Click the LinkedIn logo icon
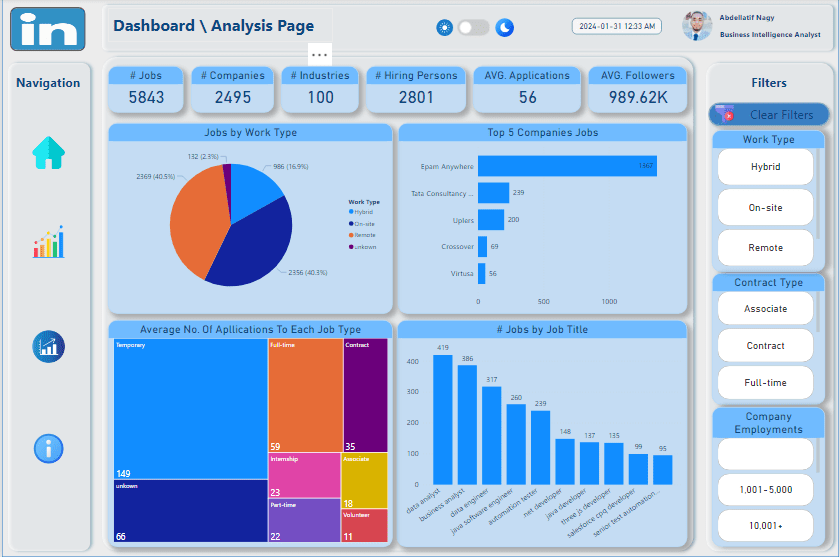Screen dimensions: 840x557 click(48, 29)
